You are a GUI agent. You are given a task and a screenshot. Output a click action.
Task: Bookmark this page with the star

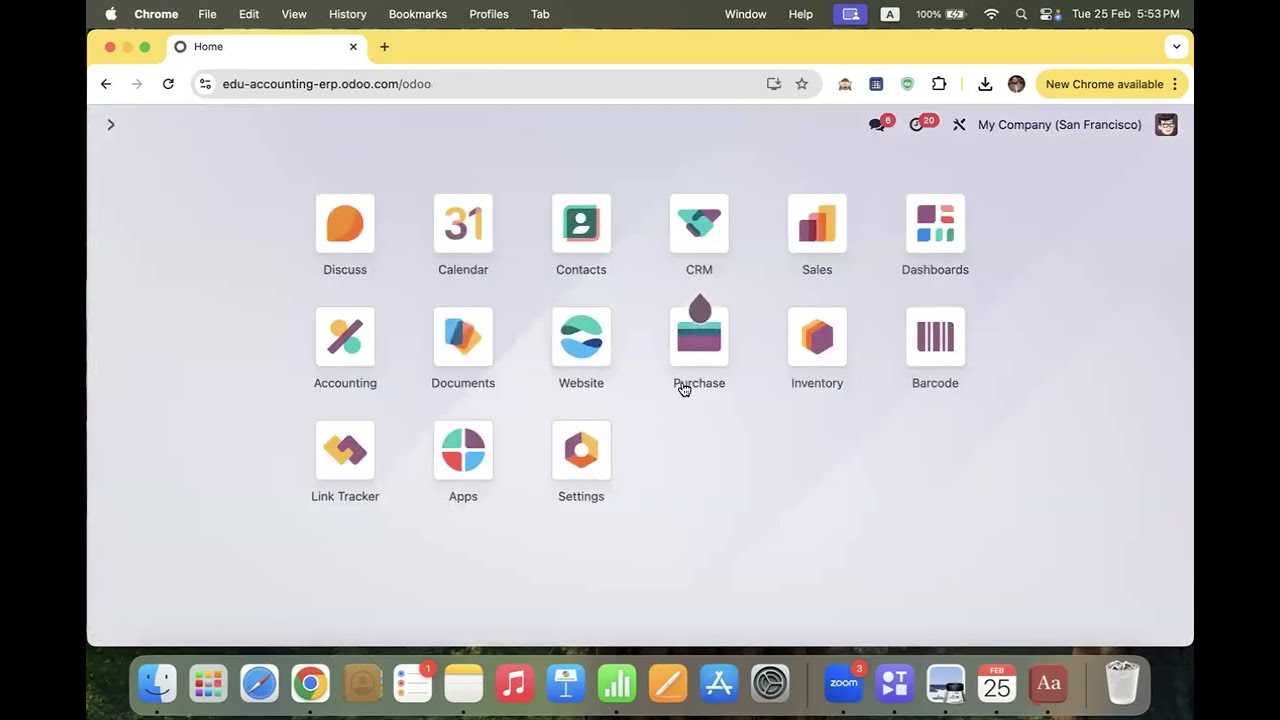pos(802,84)
